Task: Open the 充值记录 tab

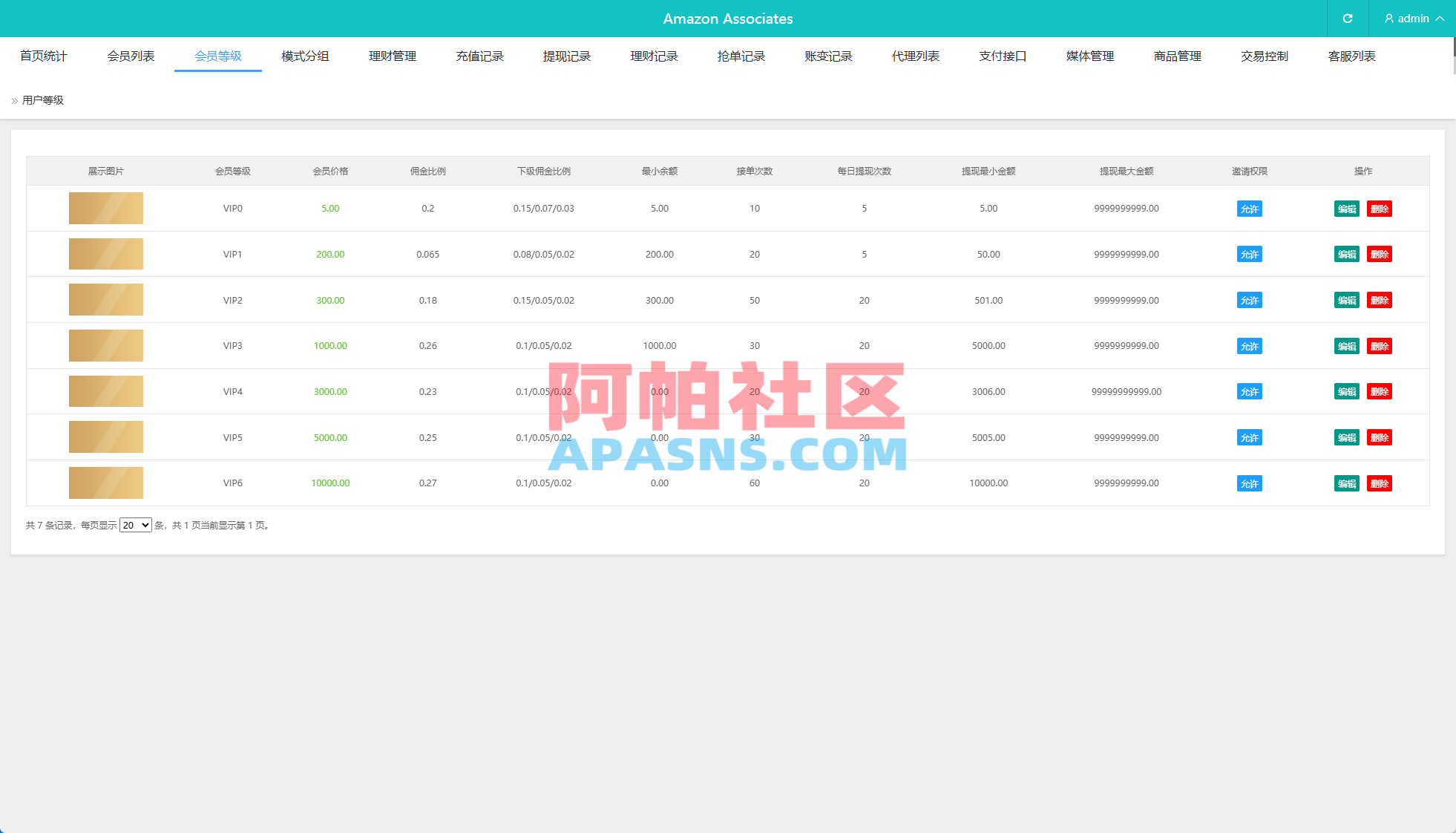Action: pos(479,56)
